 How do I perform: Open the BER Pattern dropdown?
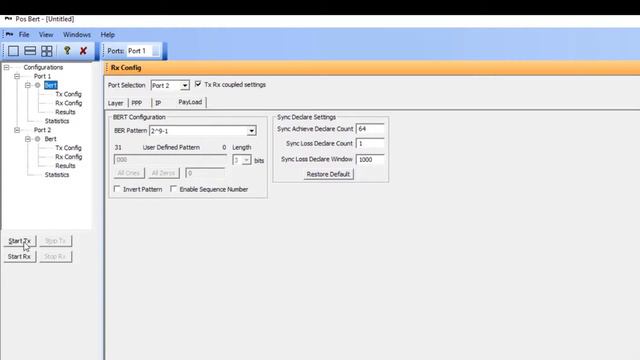point(251,131)
